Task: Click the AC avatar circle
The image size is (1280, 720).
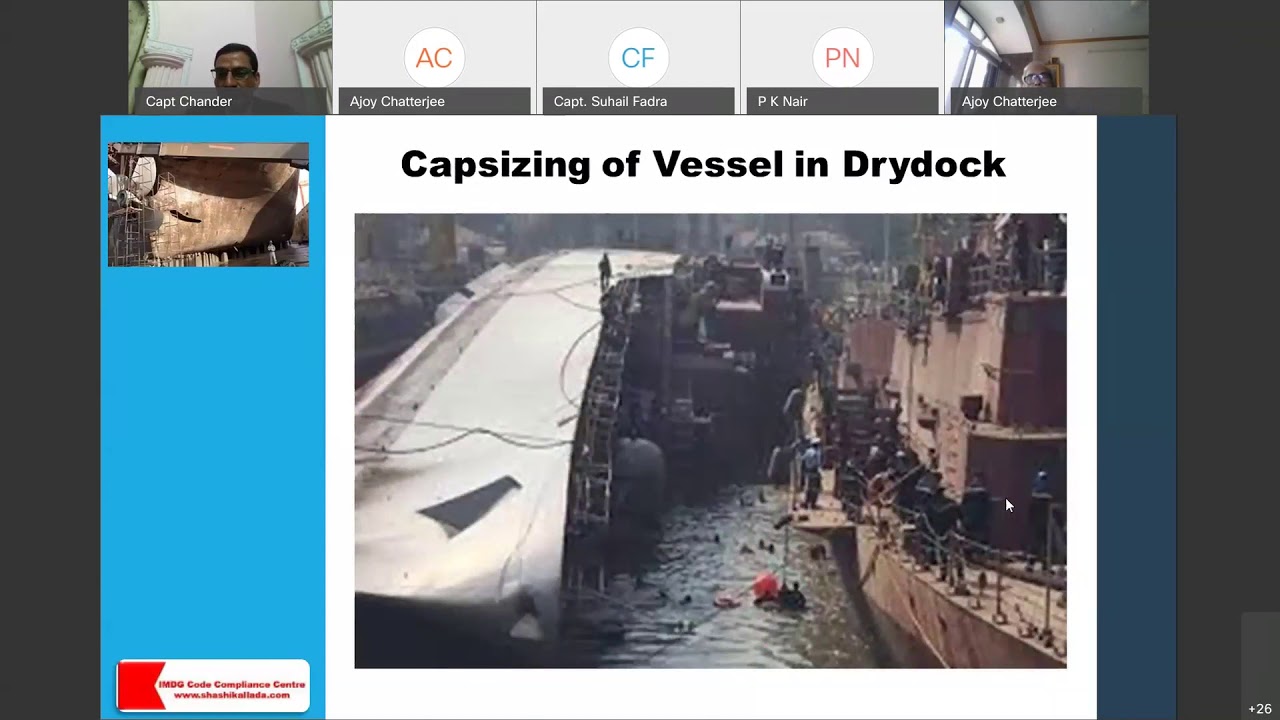Action: pos(434,58)
